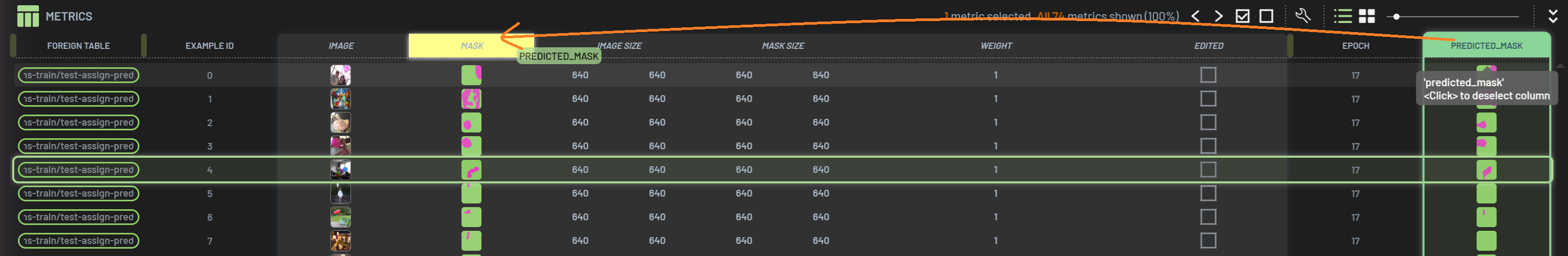Go to previous metric with left arrow

click(1195, 16)
